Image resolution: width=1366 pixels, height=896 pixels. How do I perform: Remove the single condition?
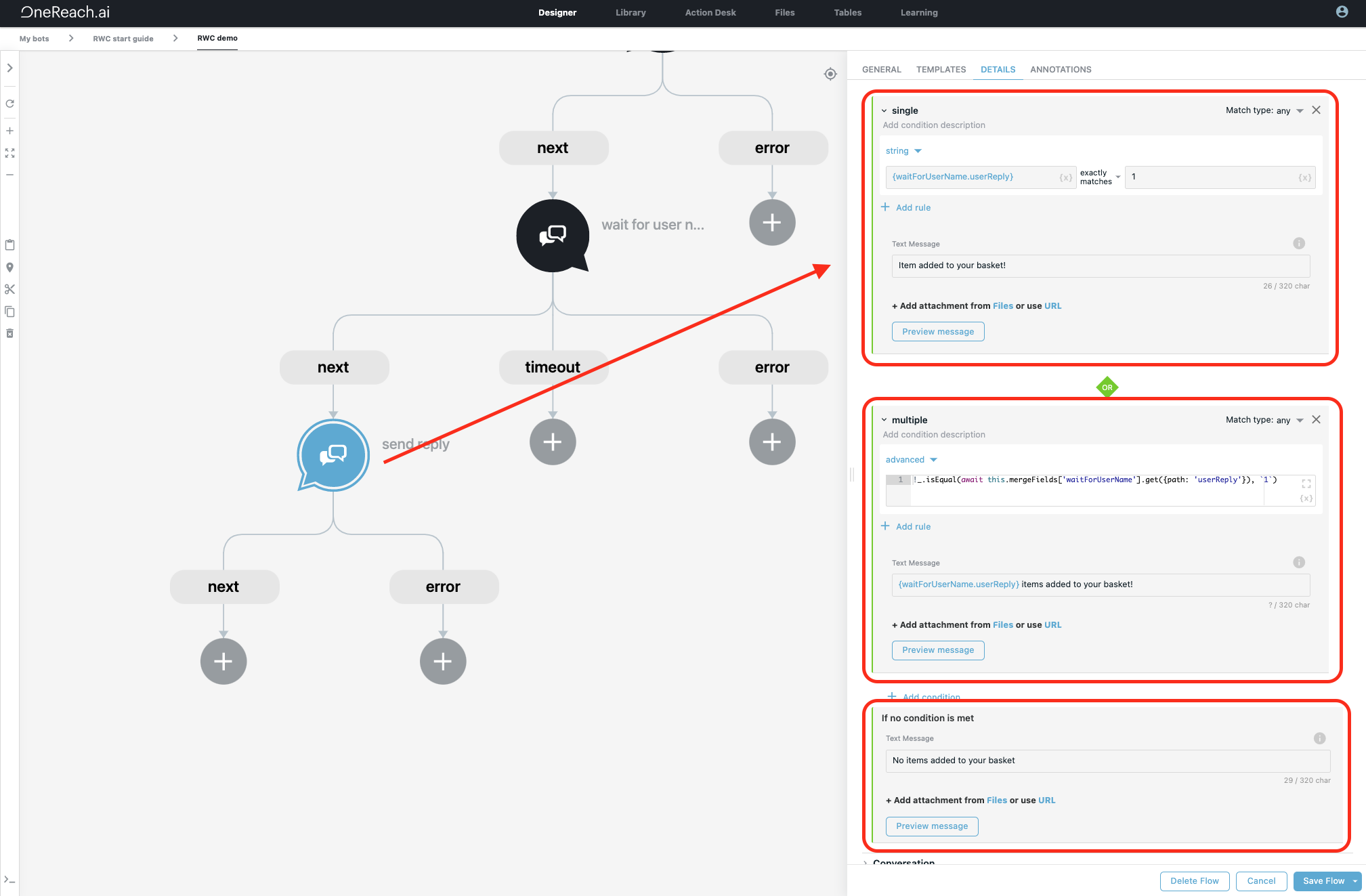tap(1316, 110)
